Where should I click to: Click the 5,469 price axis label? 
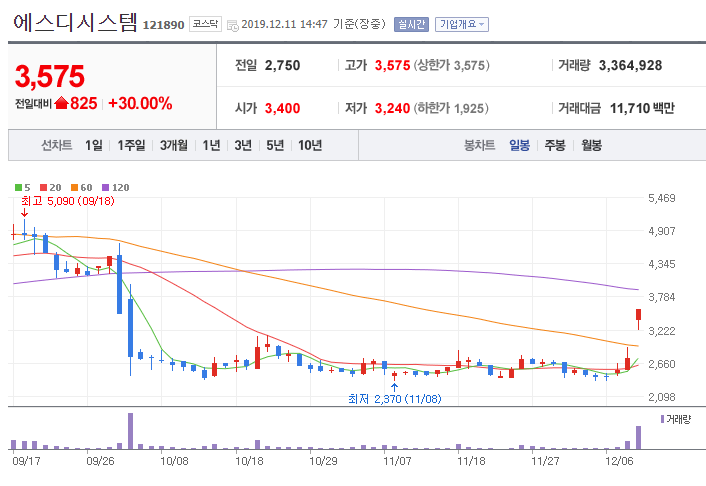pos(662,198)
